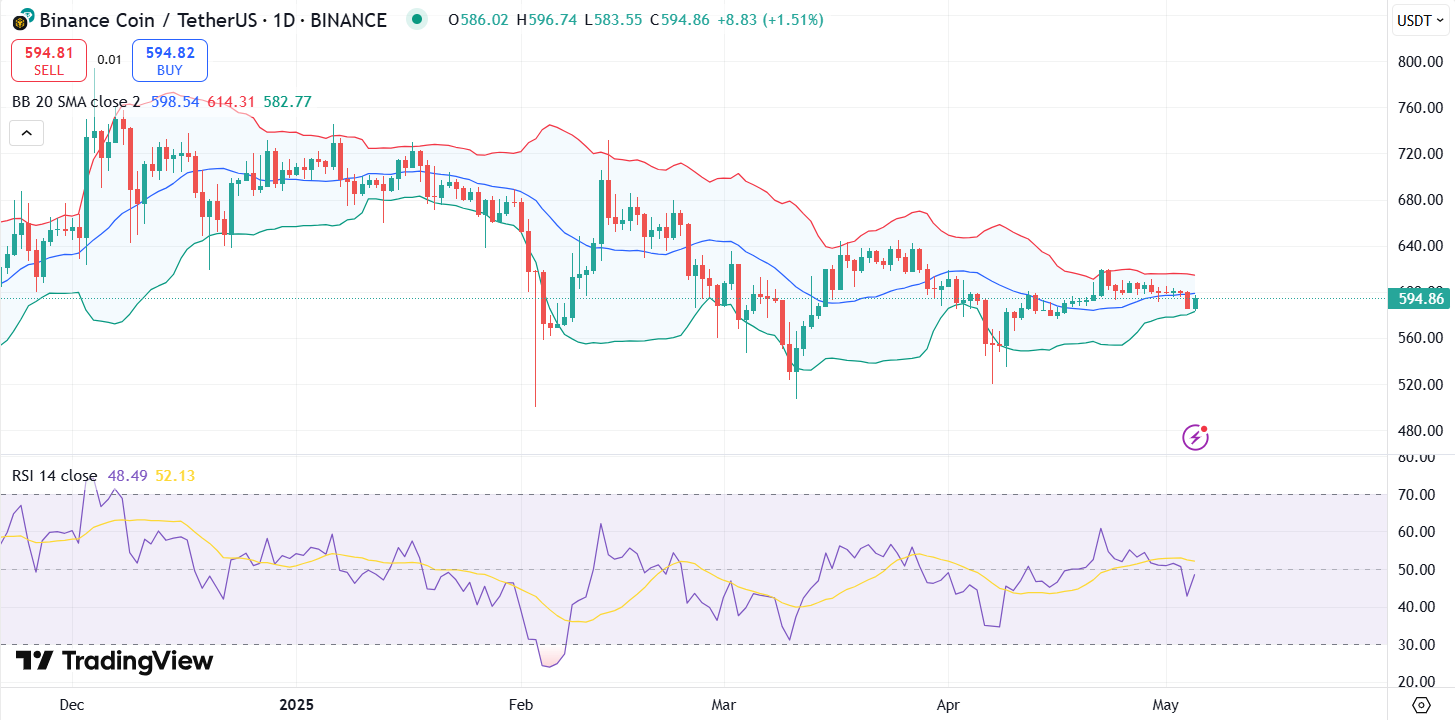
Task: Click the current price label 594.86
Action: point(1421,298)
